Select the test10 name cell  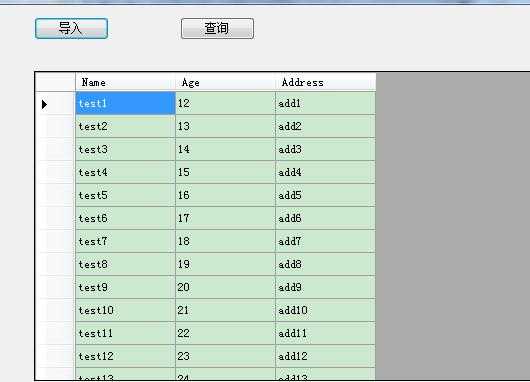tap(125, 310)
